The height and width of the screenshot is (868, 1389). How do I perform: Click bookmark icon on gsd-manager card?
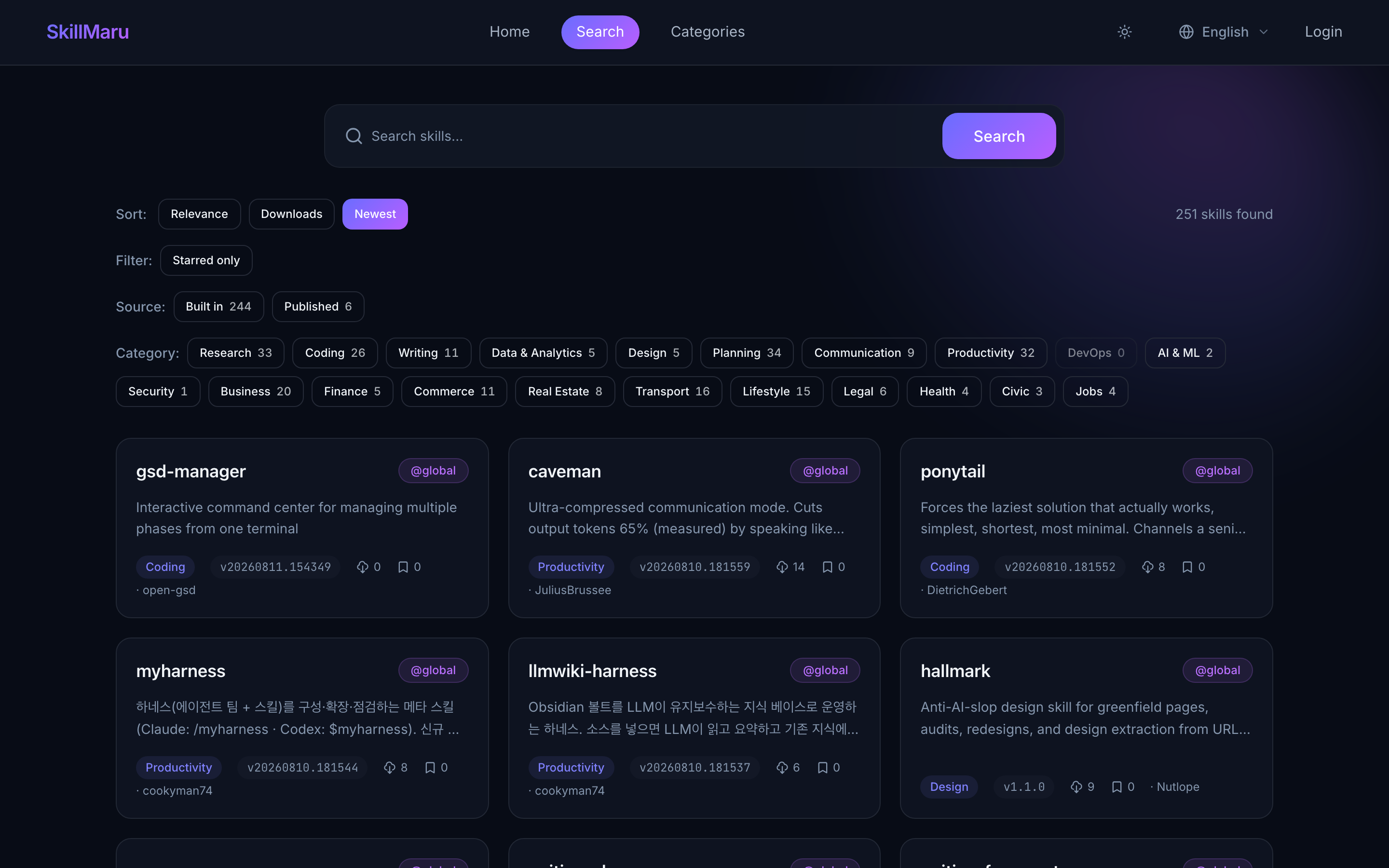click(403, 567)
